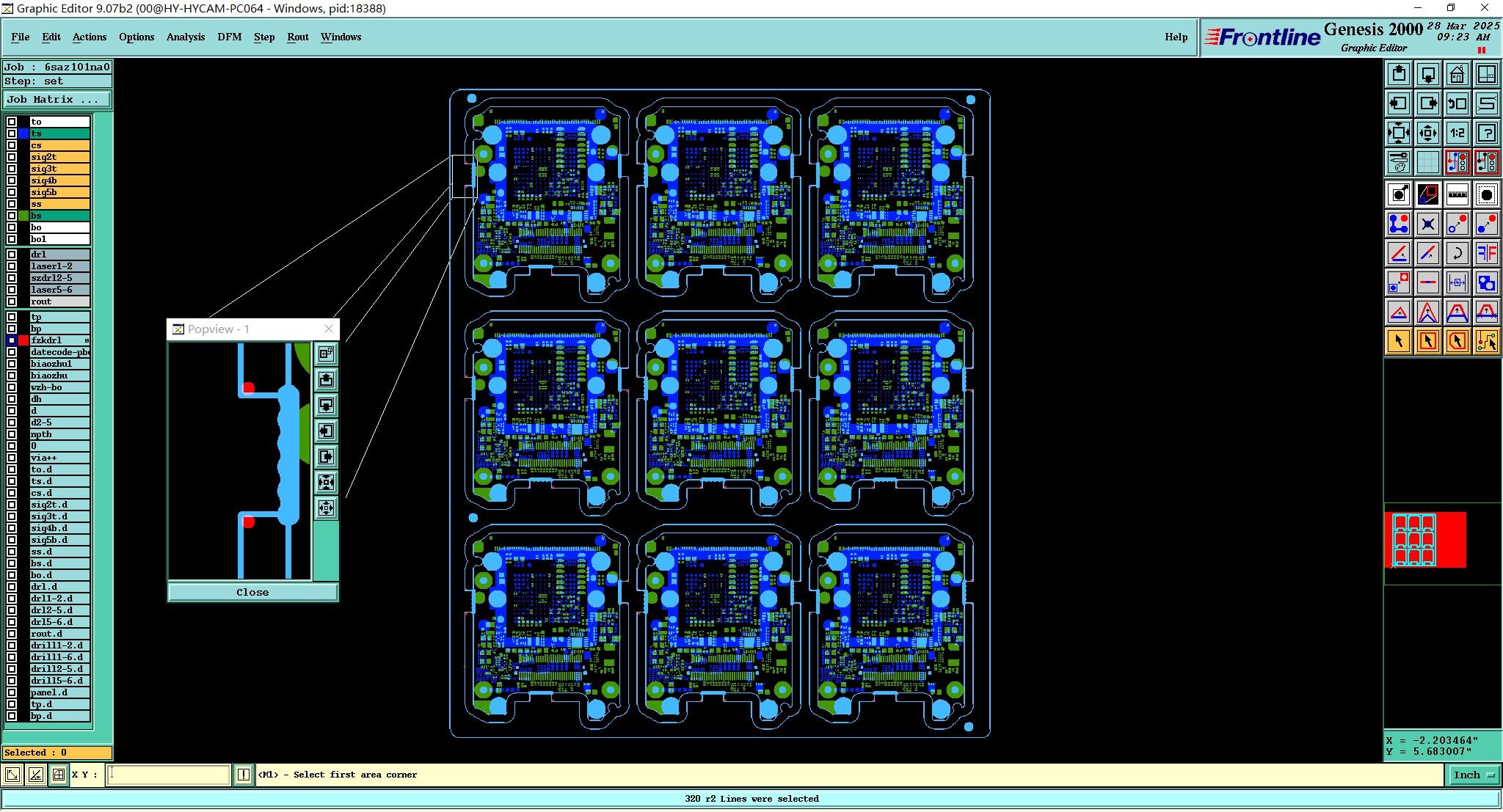Click the exclamation mark icon near the XY field

pos(244,775)
